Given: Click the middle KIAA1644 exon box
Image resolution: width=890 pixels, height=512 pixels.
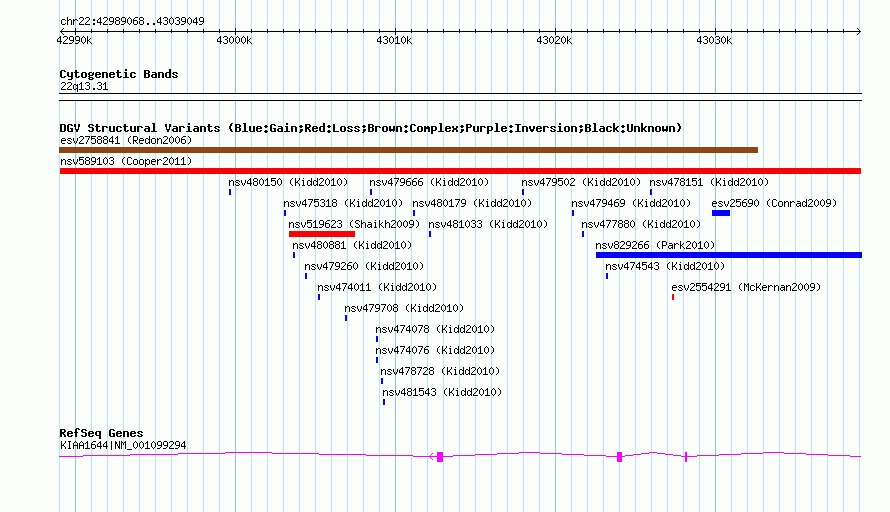Looking at the screenshot, I should (x=619, y=457).
